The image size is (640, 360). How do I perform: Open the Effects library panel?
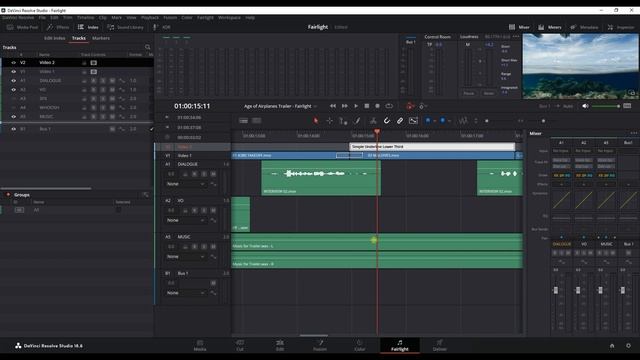pos(58,27)
